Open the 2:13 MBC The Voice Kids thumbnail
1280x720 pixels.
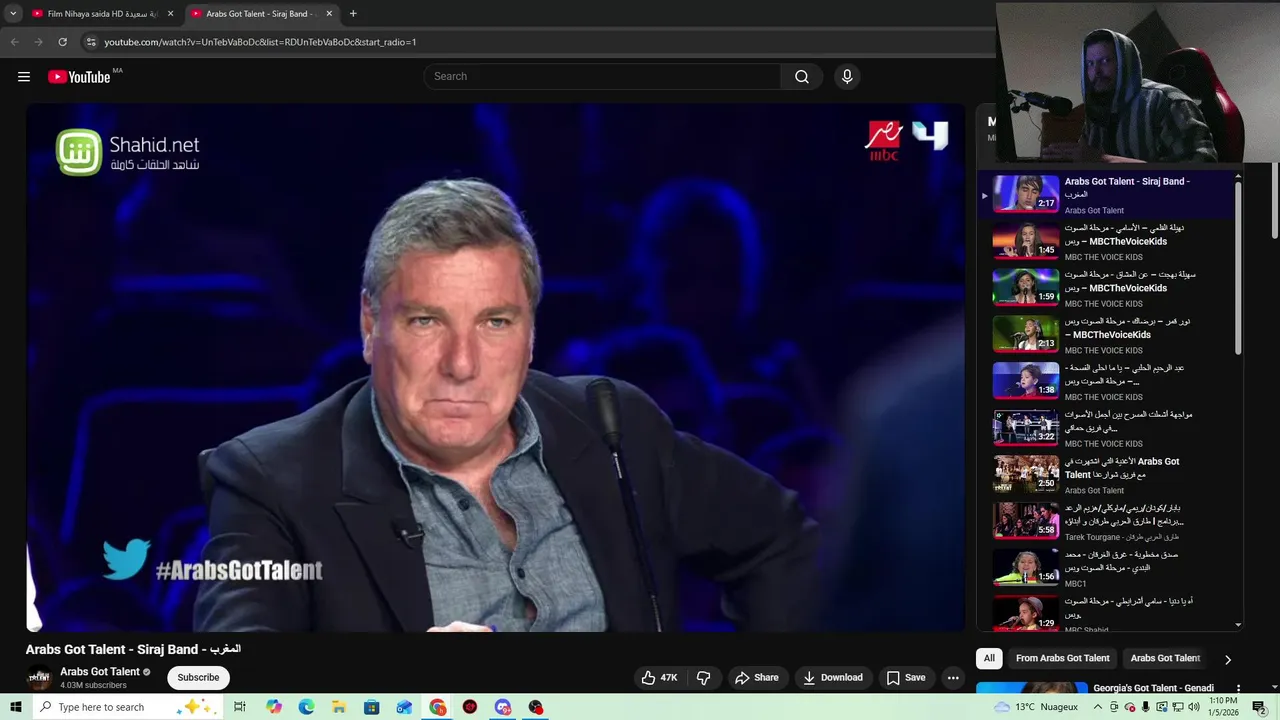(x=1025, y=334)
